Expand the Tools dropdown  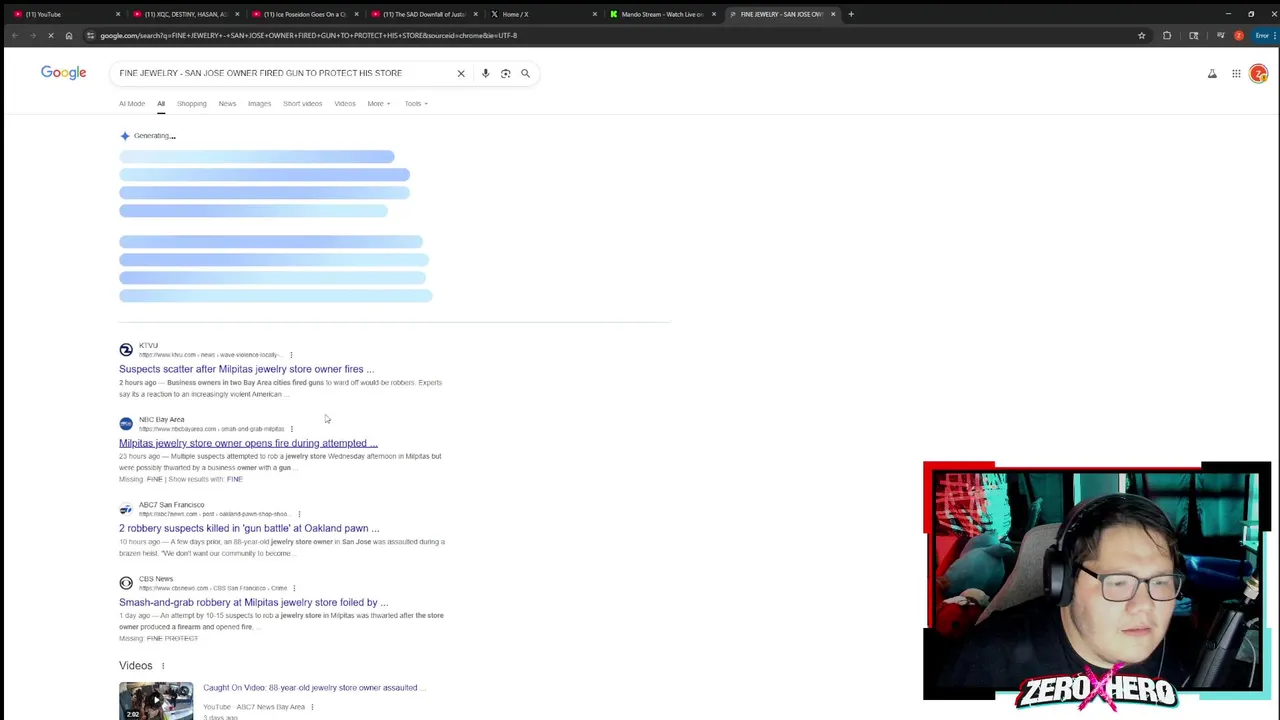(416, 103)
